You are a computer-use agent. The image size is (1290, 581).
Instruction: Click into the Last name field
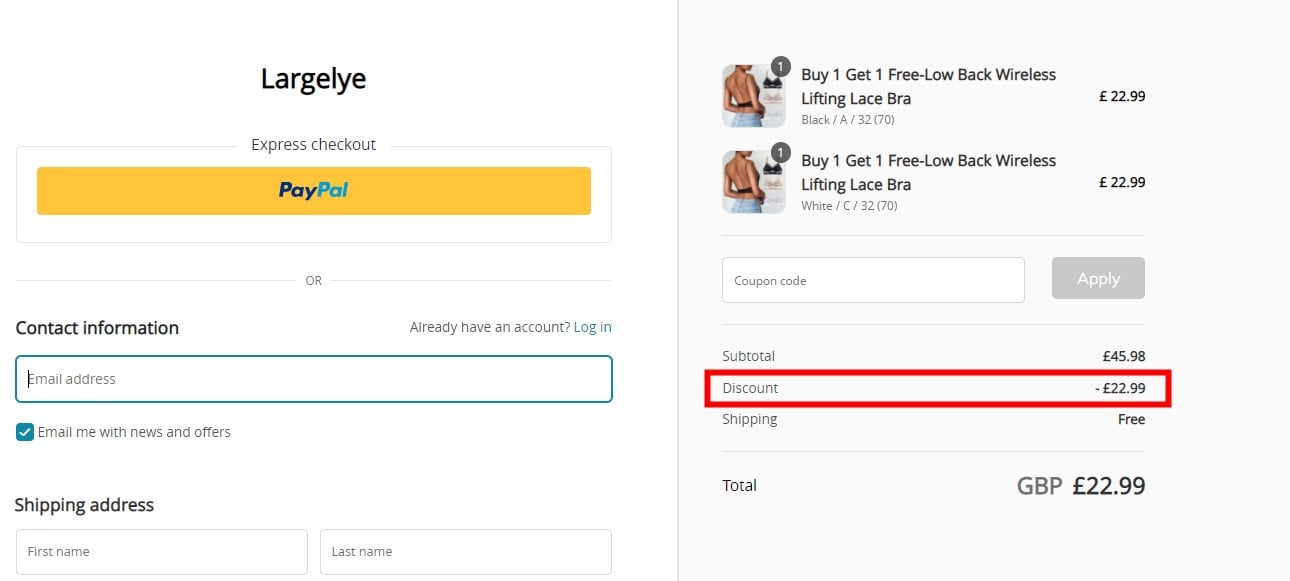pos(465,551)
